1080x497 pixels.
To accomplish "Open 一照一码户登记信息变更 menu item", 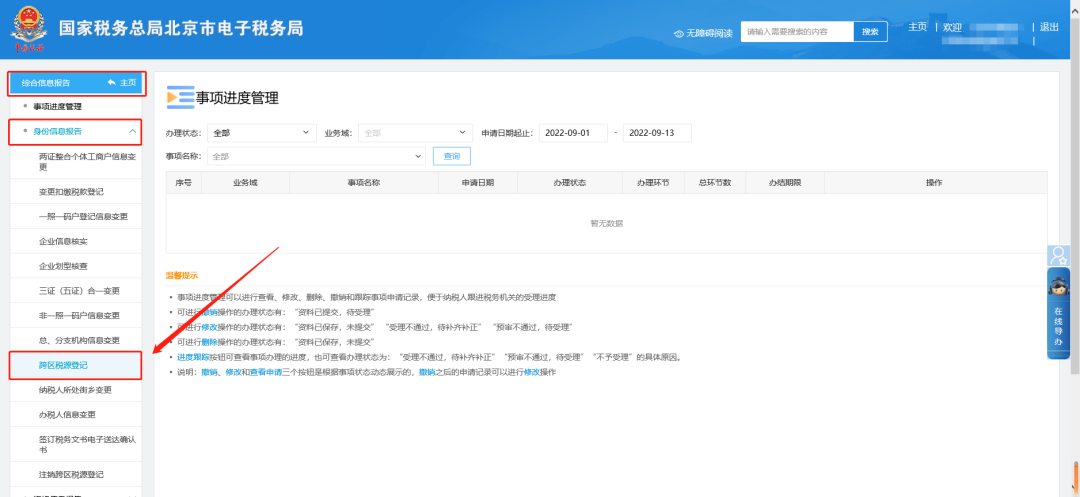I will tap(83, 216).
